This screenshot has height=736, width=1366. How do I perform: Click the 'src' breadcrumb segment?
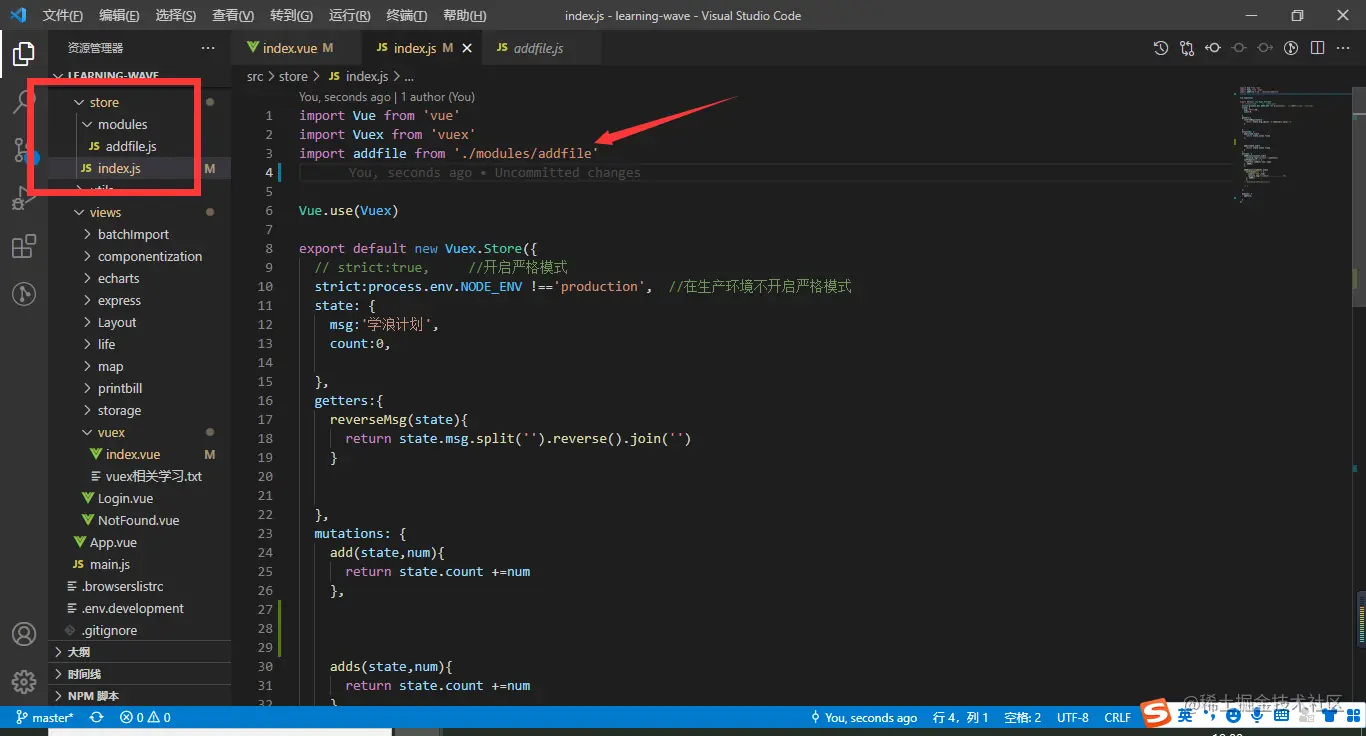(x=255, y=76)
